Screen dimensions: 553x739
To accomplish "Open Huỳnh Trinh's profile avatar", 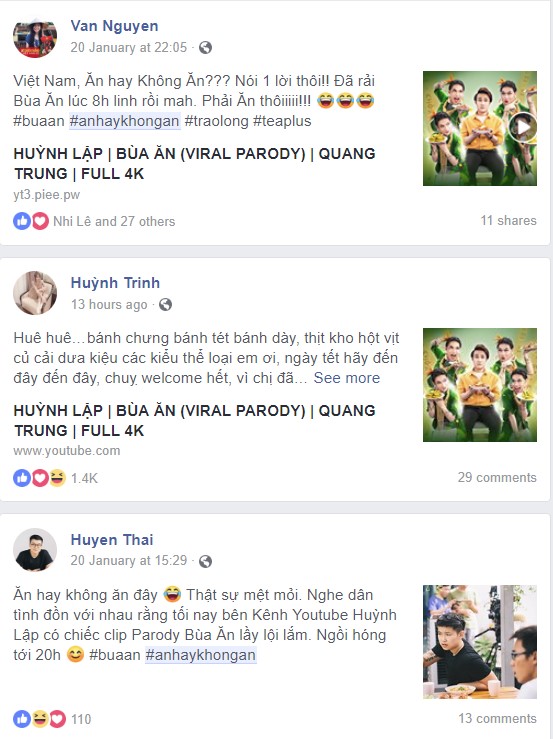I will (35, 293).
